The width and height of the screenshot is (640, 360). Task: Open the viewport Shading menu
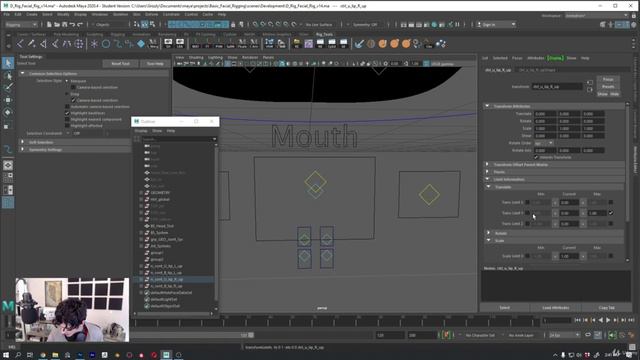(196, 58)
